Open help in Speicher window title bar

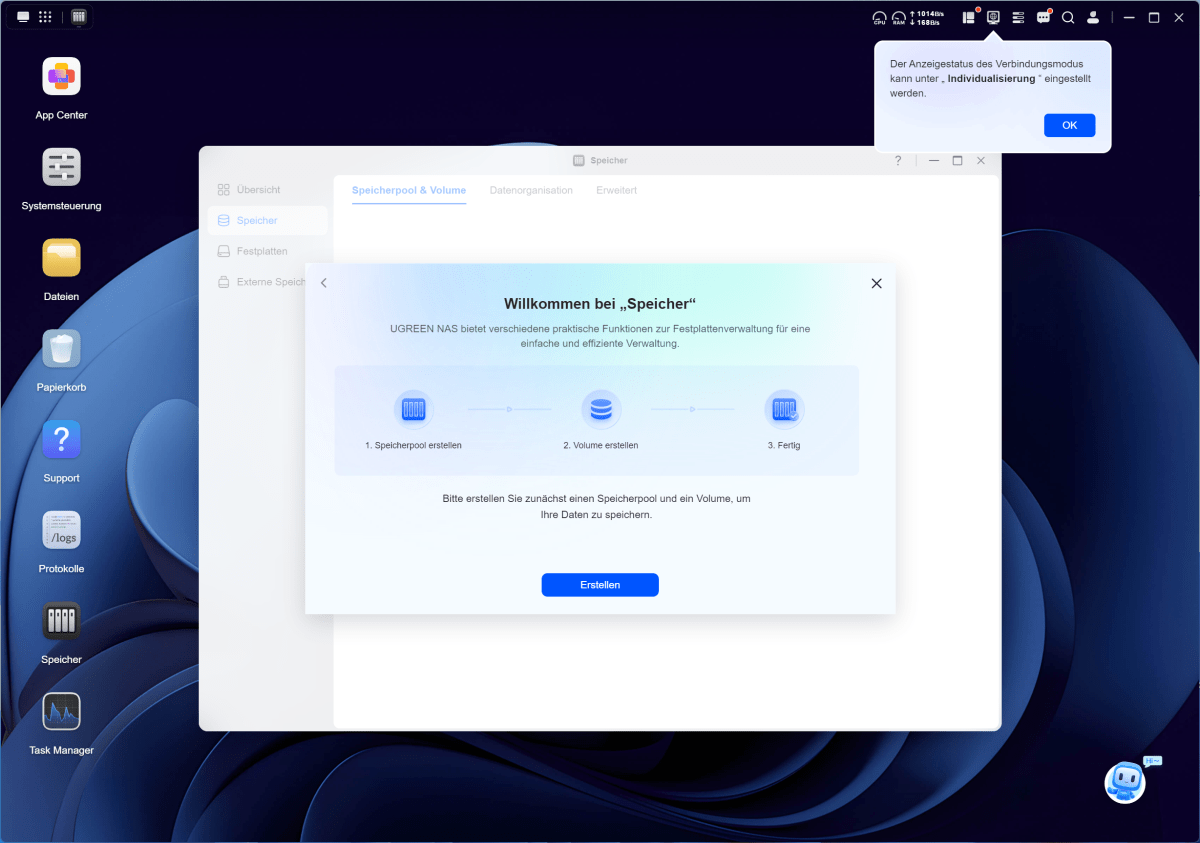(x=898, y=160)
